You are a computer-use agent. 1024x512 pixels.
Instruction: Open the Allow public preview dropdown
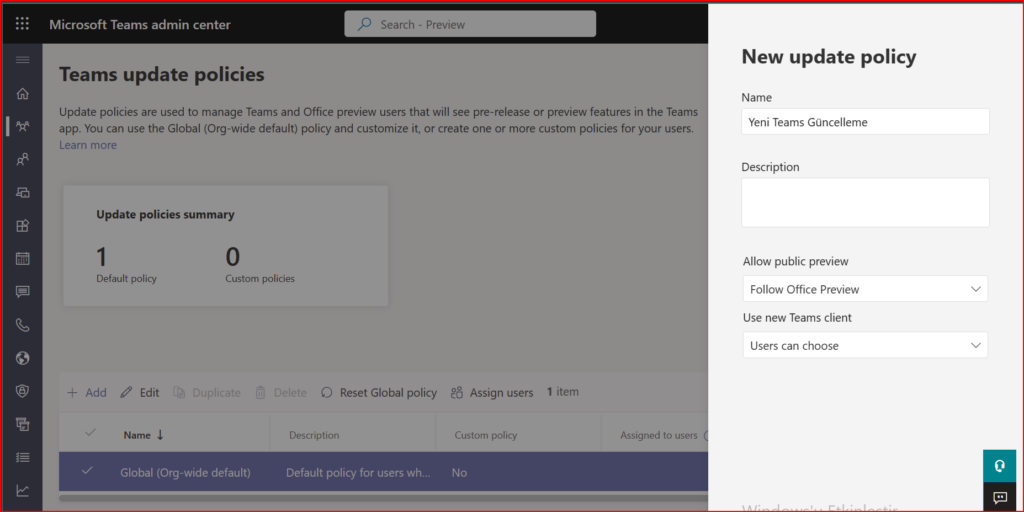pos(865,289)
